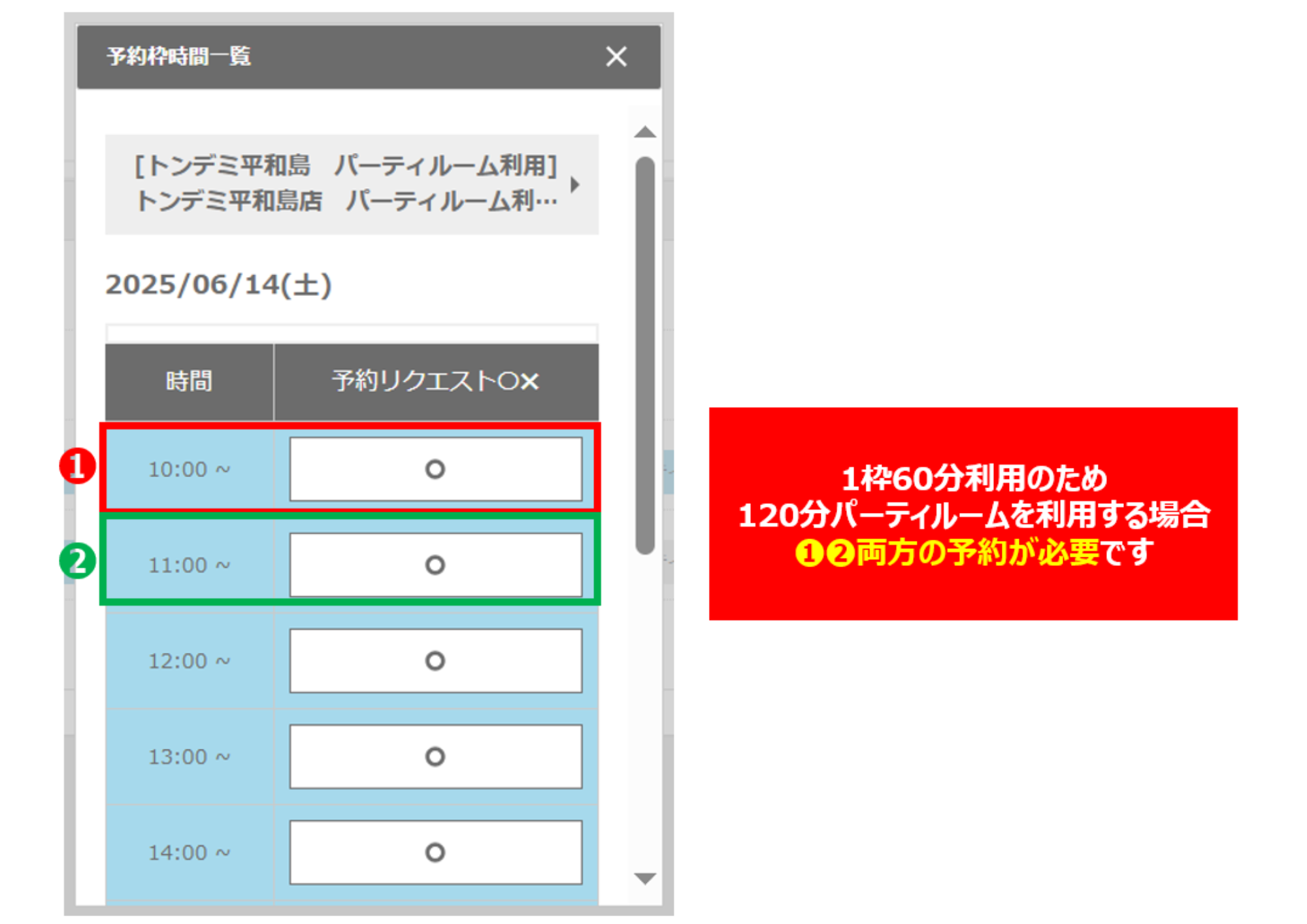Viewport: 1307px width, 924px height.
Task: Click the 11:00 ～ time cell
Action: point(190,565)
